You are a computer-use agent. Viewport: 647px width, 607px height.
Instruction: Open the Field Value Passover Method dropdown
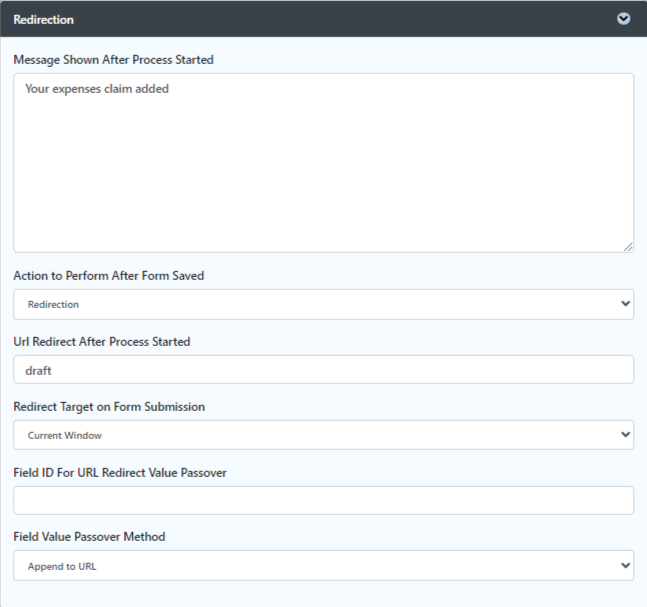(x=324, y=565)
